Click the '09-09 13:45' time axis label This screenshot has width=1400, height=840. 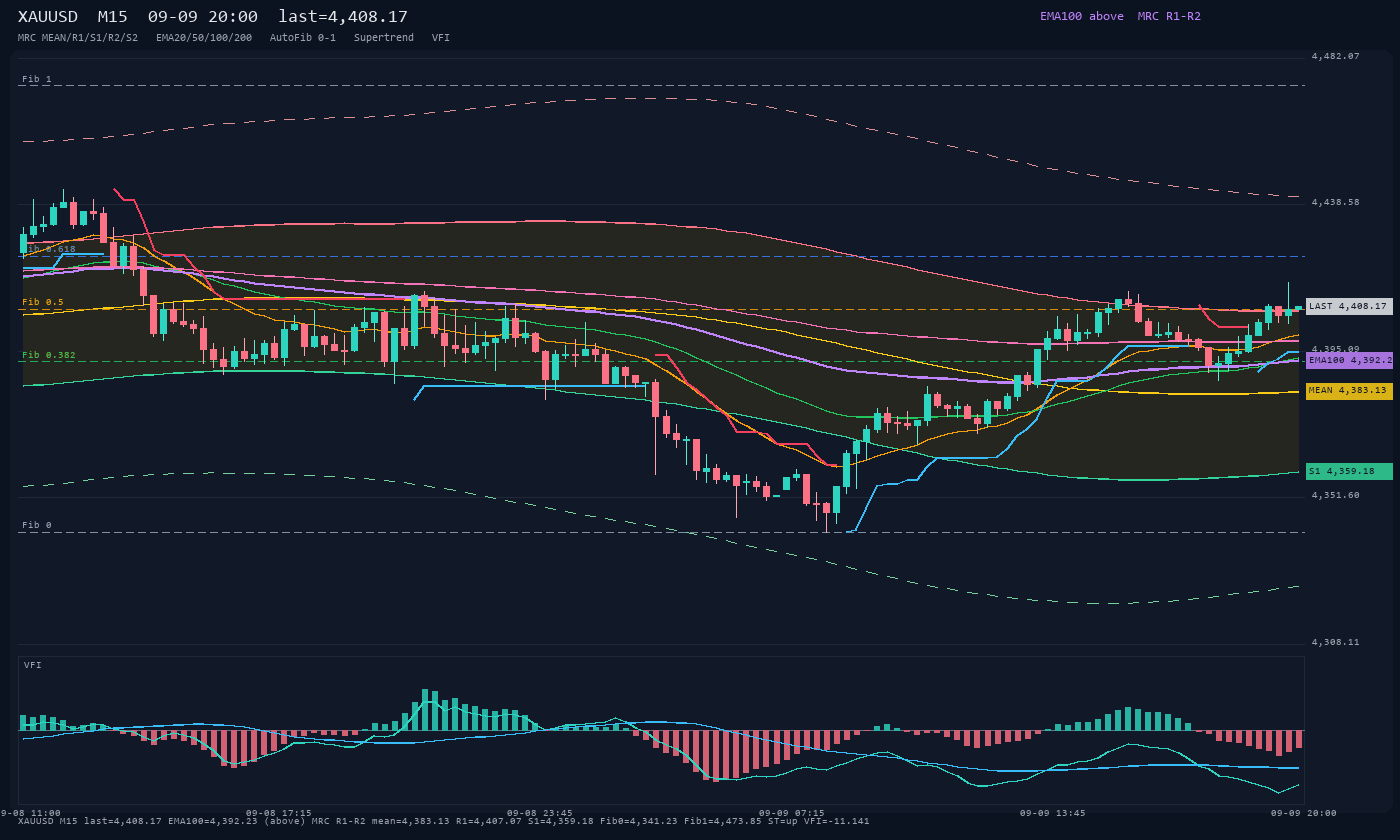click(1053, 813)
